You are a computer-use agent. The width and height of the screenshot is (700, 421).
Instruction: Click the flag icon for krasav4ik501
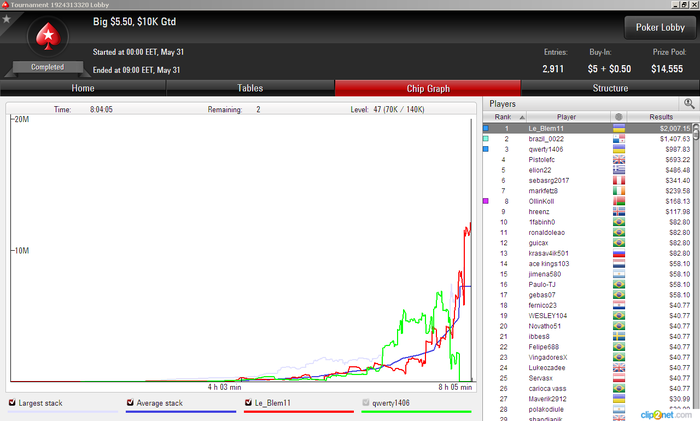pyautogui.click(x=619, y=254)
